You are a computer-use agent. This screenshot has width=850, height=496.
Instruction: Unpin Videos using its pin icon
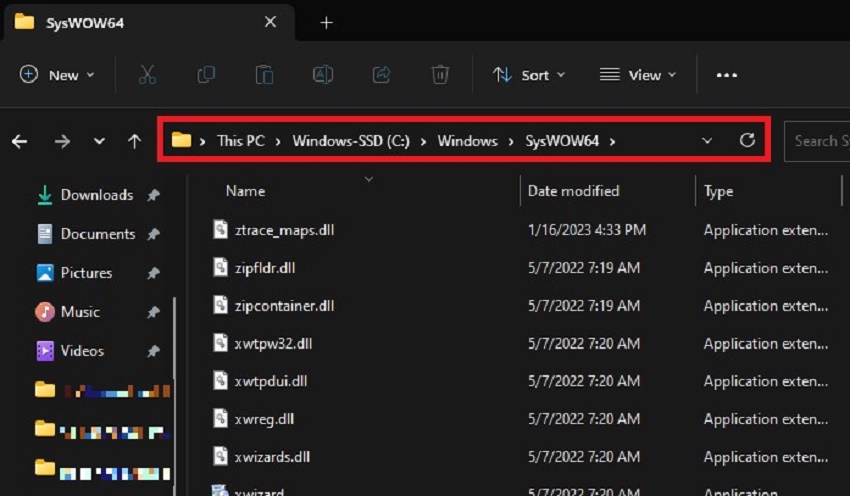click(153, 351)
